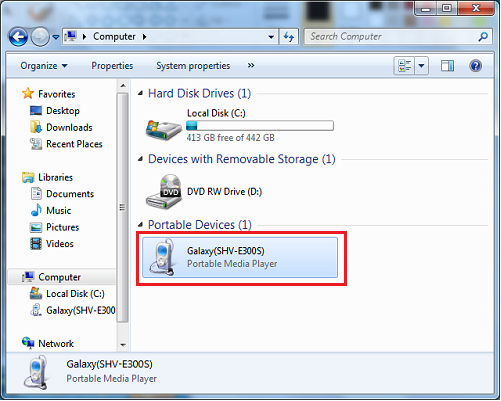Click the refresh icon beside address bar
Image resolution: width=501 pixels, height=401 pixels.
(x=289, y=37)
